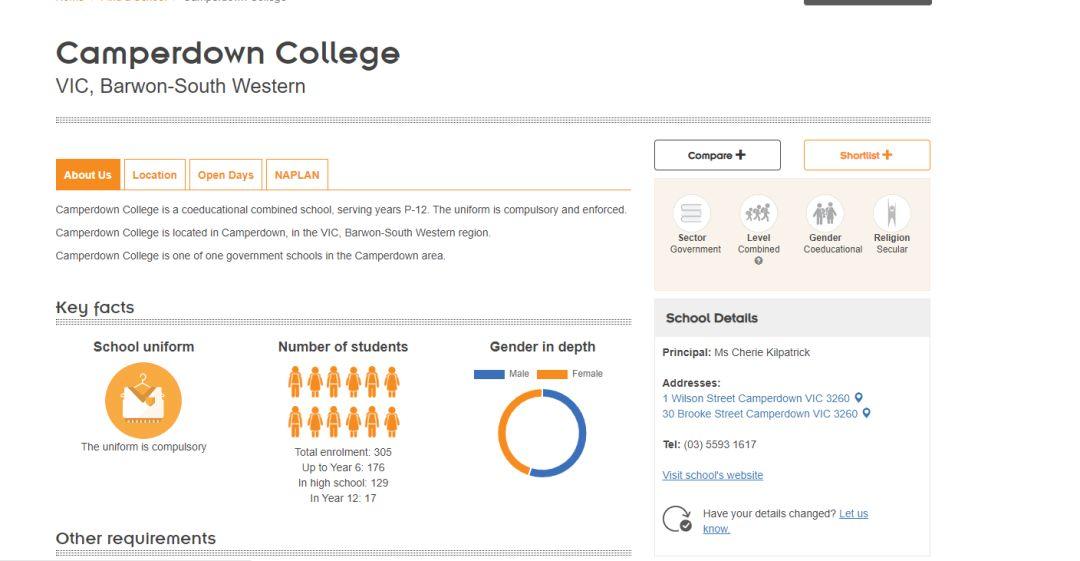This screenshot has width=1080, height=561.
Task: Click the About Us tab
Action: pyautogui.click(x=88, y=175)
